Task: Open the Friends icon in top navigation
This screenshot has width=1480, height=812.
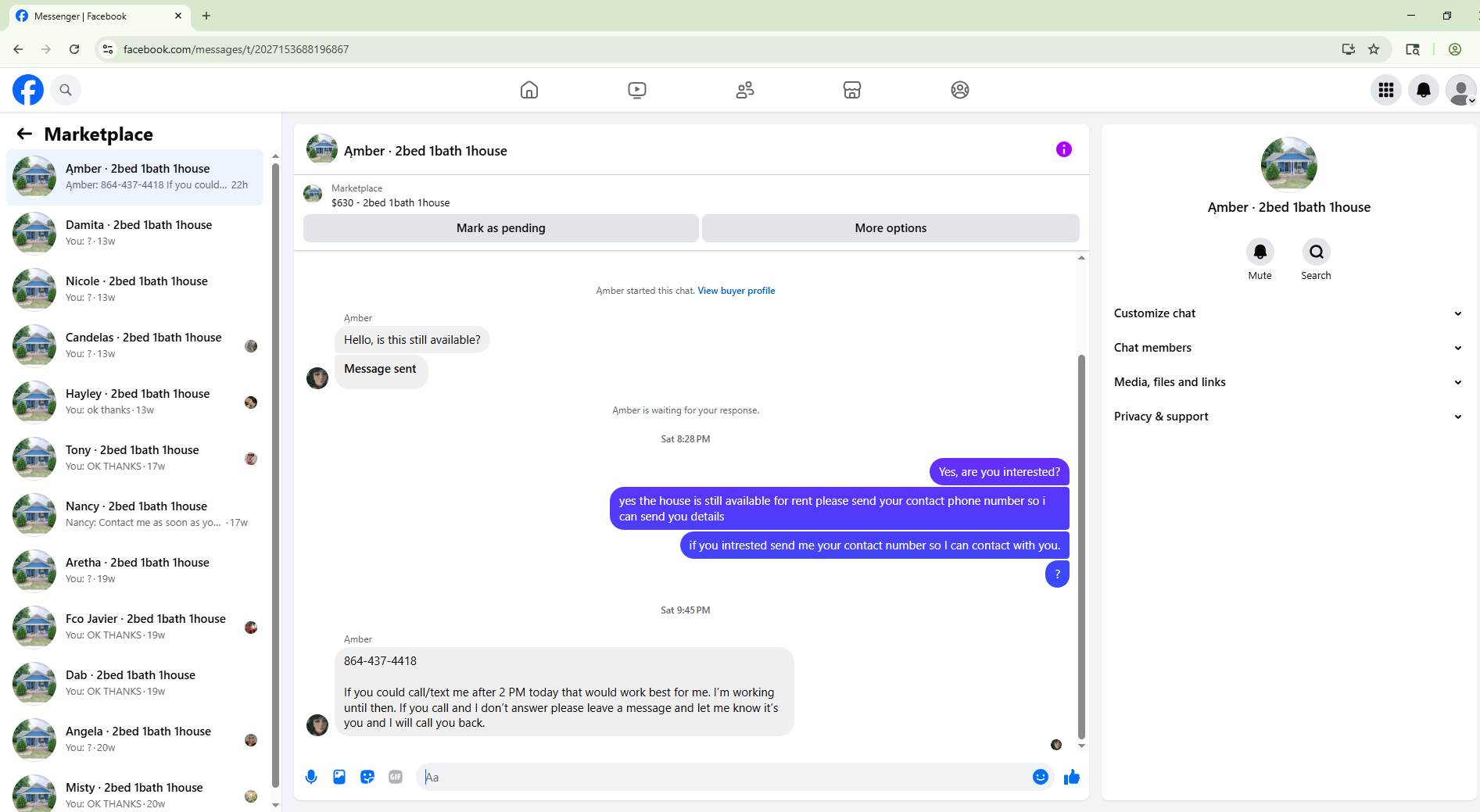Action: tap(745, 90)
